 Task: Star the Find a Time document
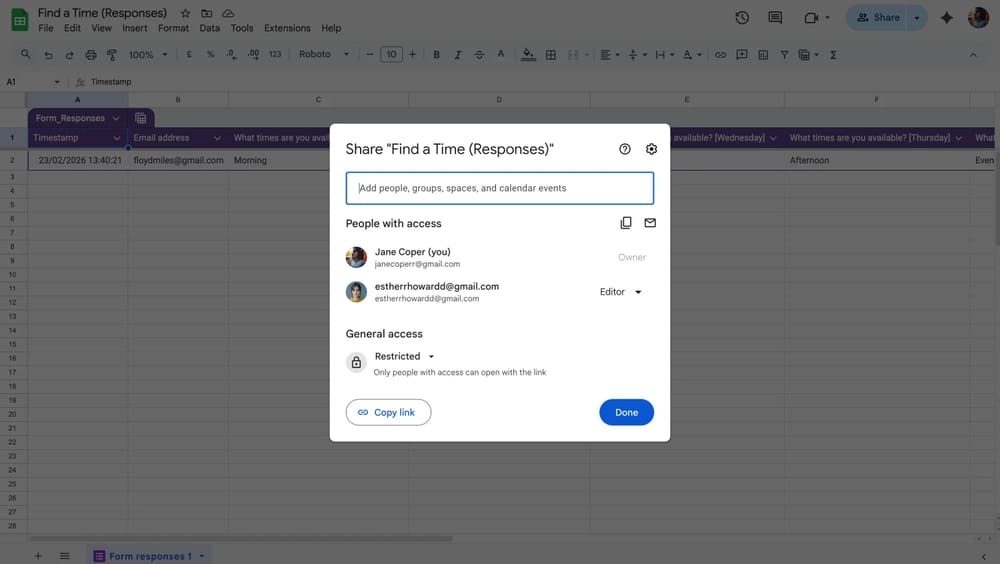click(x=185, y=13)
